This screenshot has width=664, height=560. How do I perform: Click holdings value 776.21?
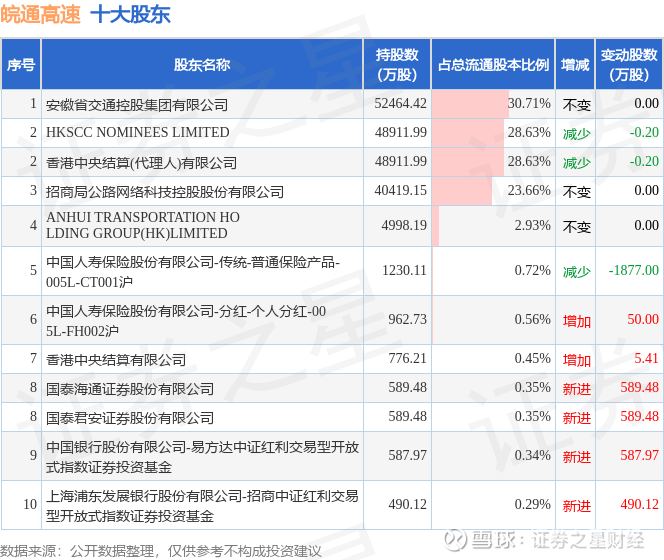[x=407, y=358]
